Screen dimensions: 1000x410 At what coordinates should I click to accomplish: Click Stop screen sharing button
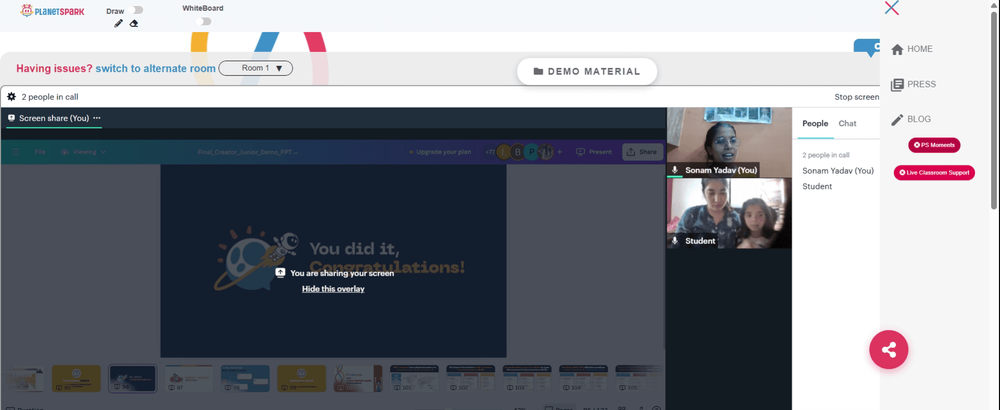857,97
